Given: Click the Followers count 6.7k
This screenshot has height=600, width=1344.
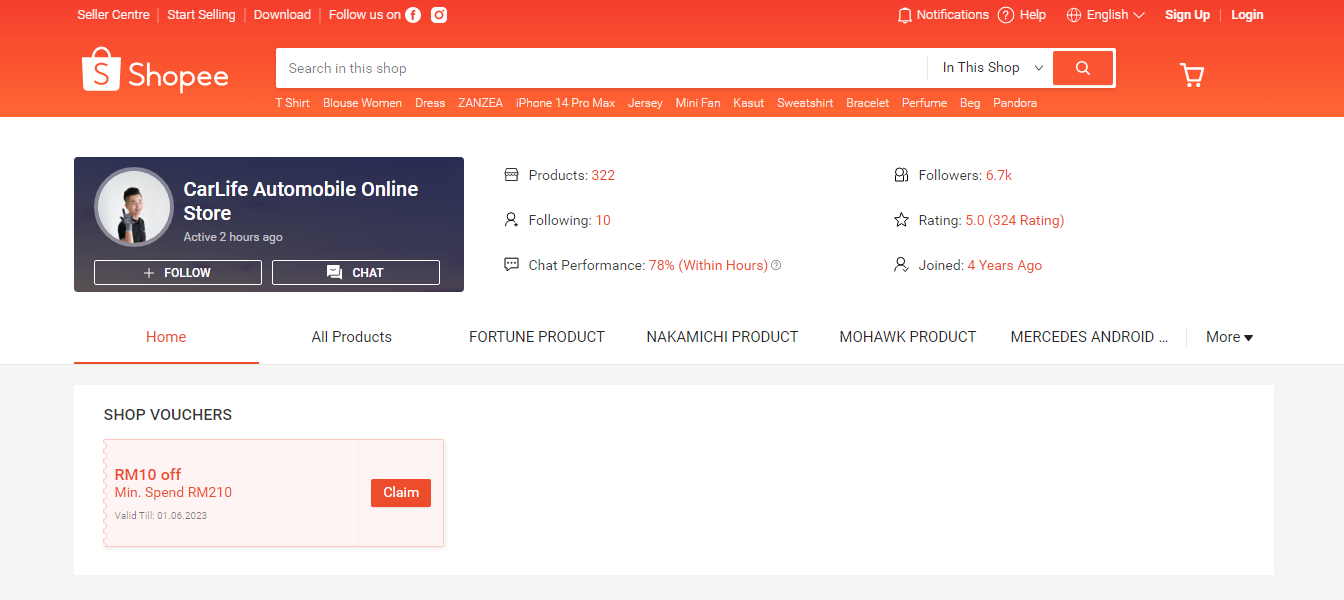Looking at the screenshot, I should pos(999,175).
